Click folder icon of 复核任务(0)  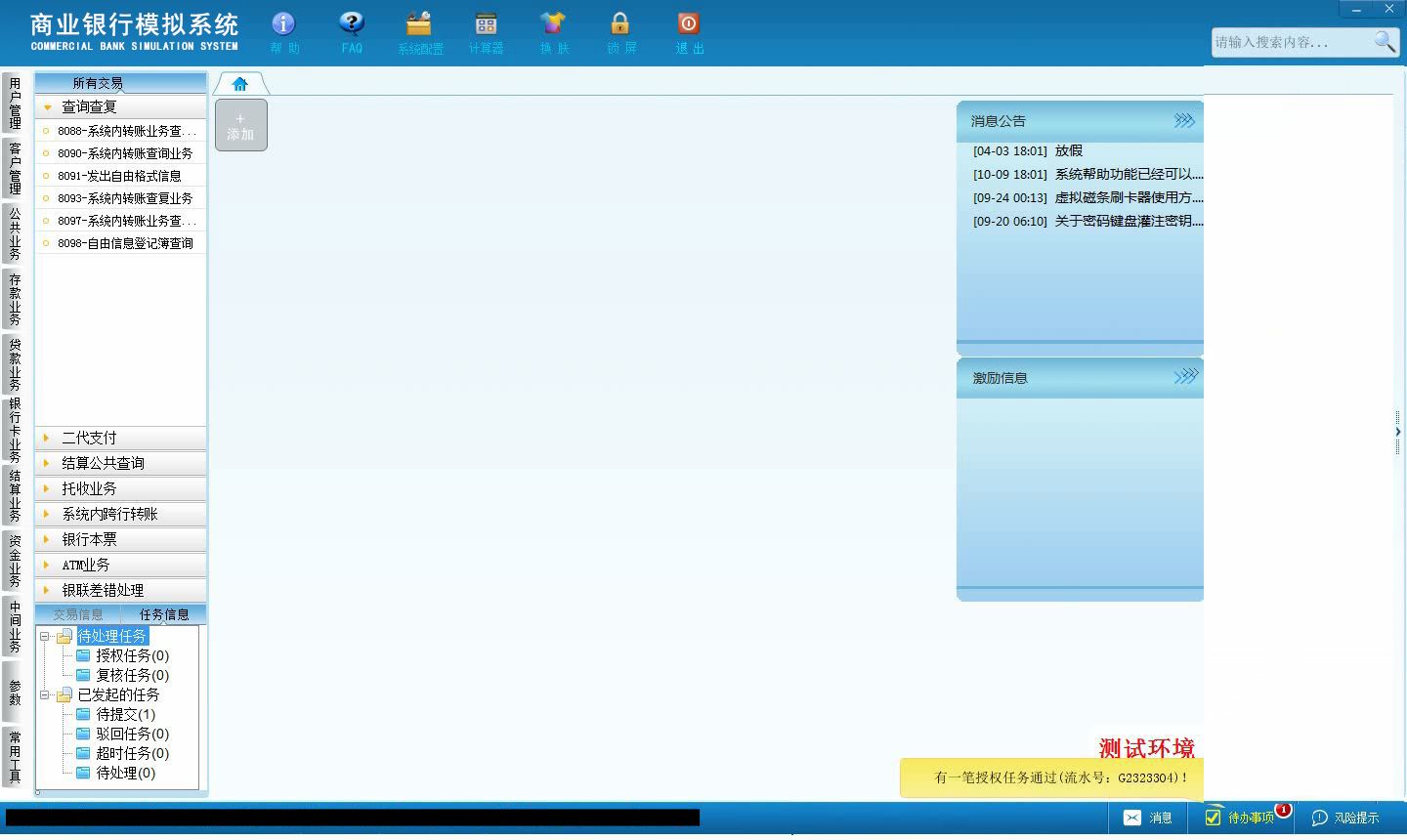pos(83,675)
